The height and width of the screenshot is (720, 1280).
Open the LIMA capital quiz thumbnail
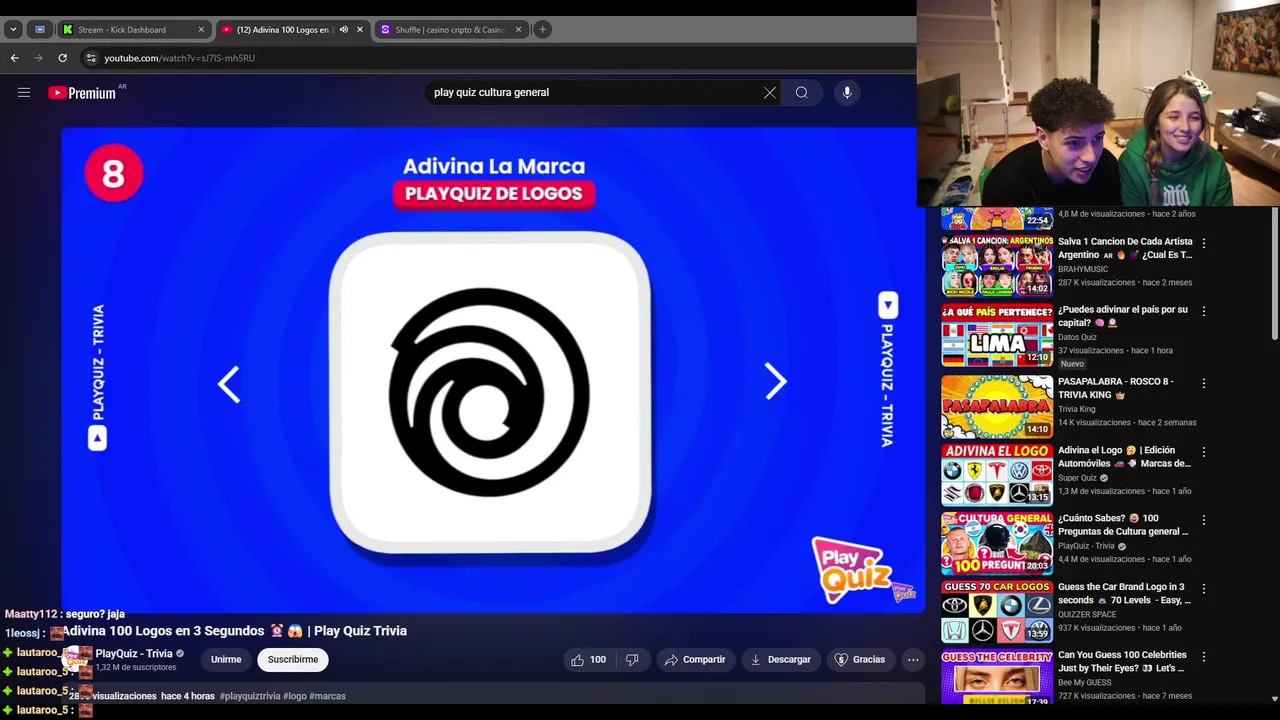997,335
